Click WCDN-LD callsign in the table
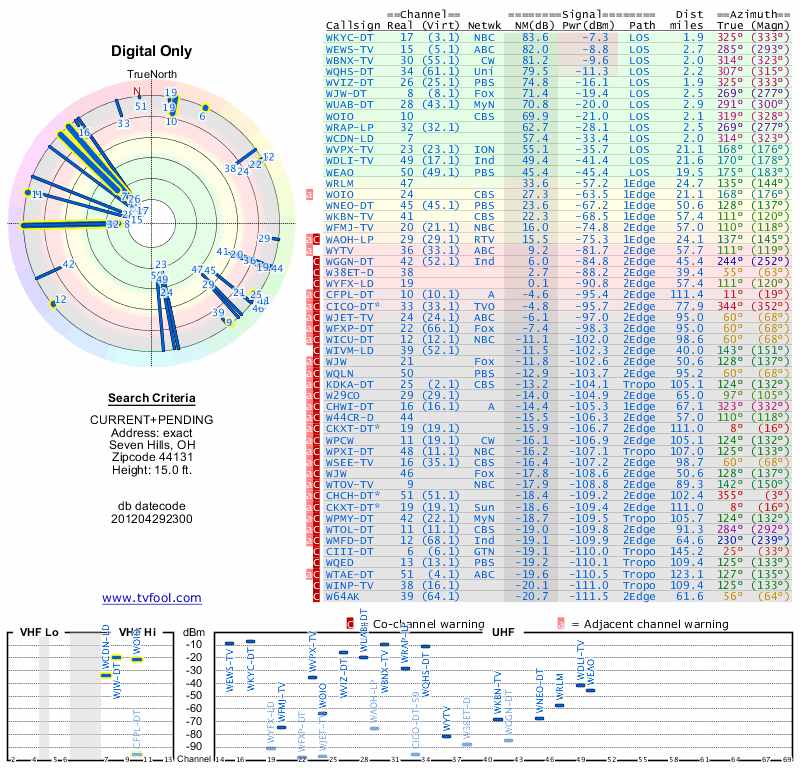800x768 pixels. coord(349,138)
